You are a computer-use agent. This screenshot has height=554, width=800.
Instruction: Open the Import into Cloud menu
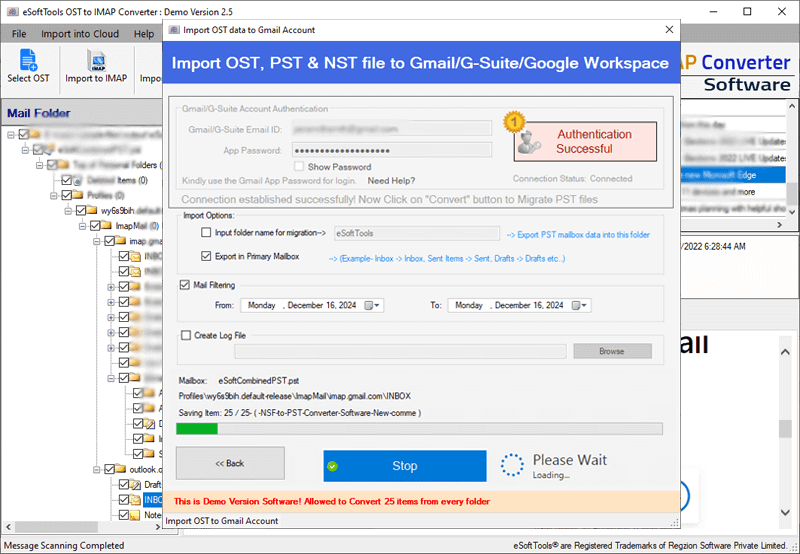80,34
